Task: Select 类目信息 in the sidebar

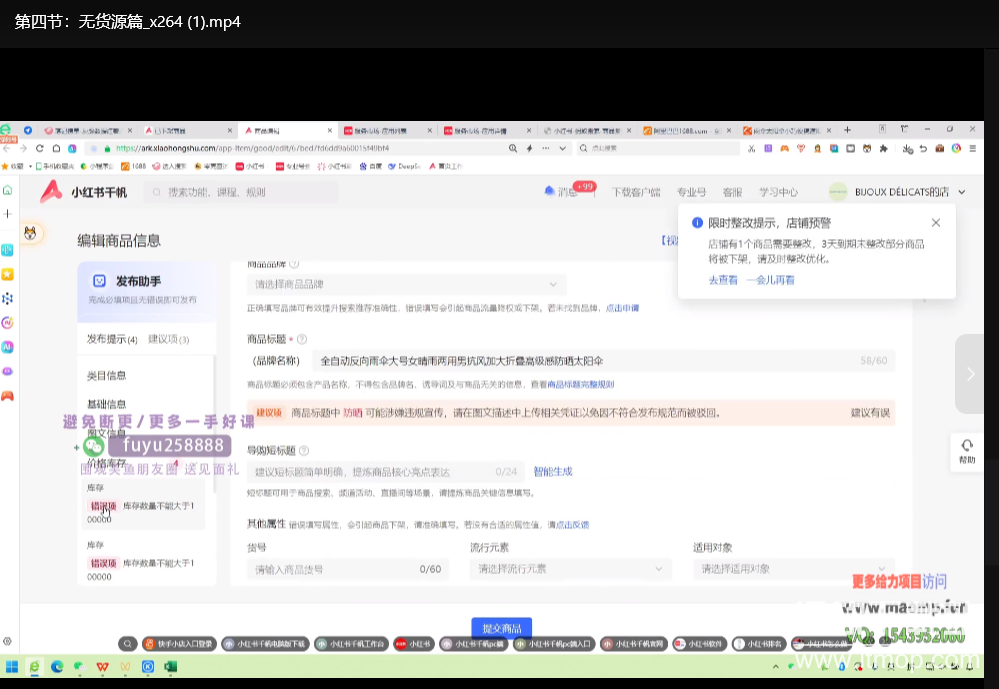Action: click(107, 376)
